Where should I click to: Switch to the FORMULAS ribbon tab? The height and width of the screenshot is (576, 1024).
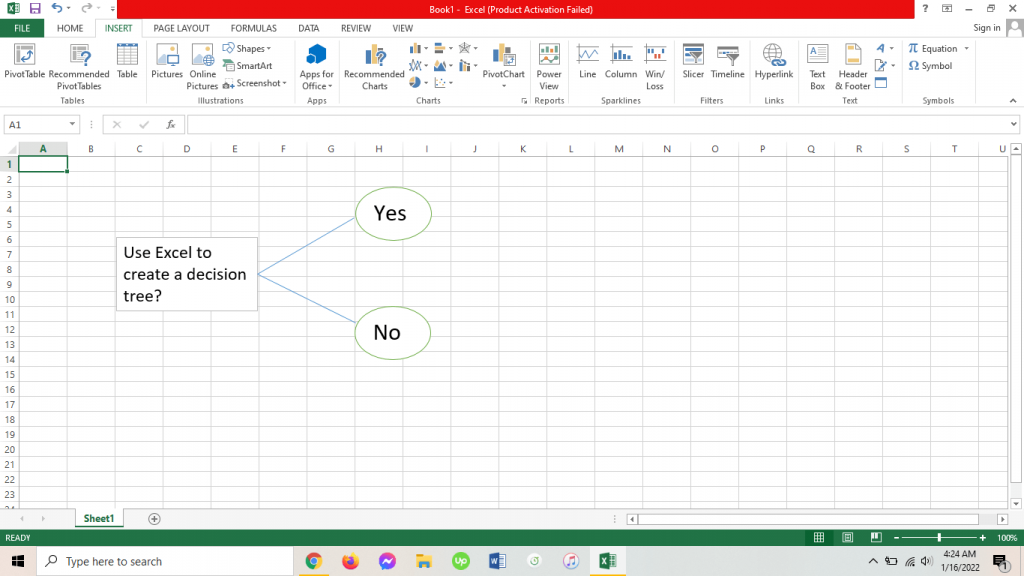coord(253,28)
